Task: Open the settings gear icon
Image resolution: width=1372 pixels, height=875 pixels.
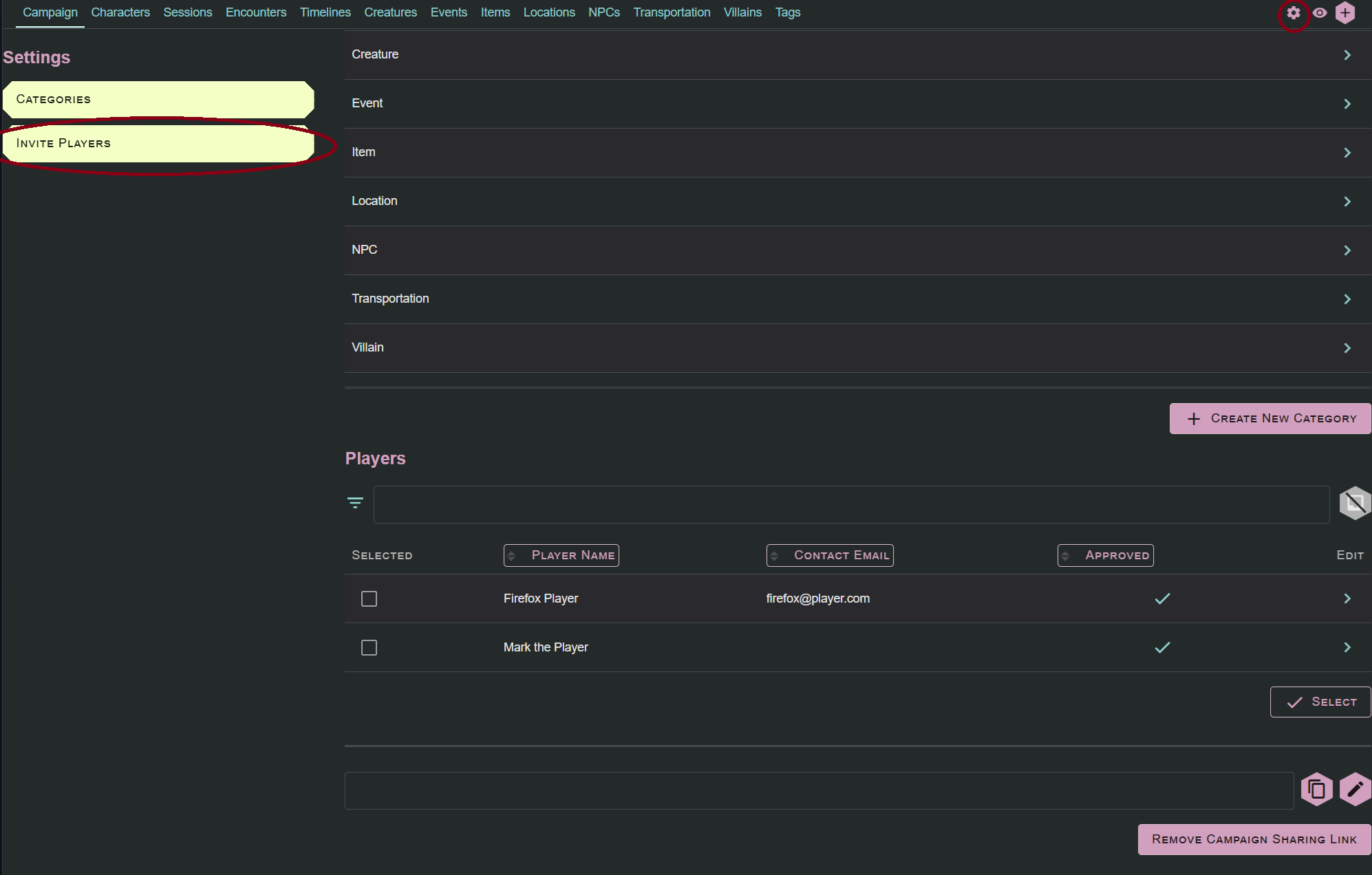Action: coord(1294,12)
